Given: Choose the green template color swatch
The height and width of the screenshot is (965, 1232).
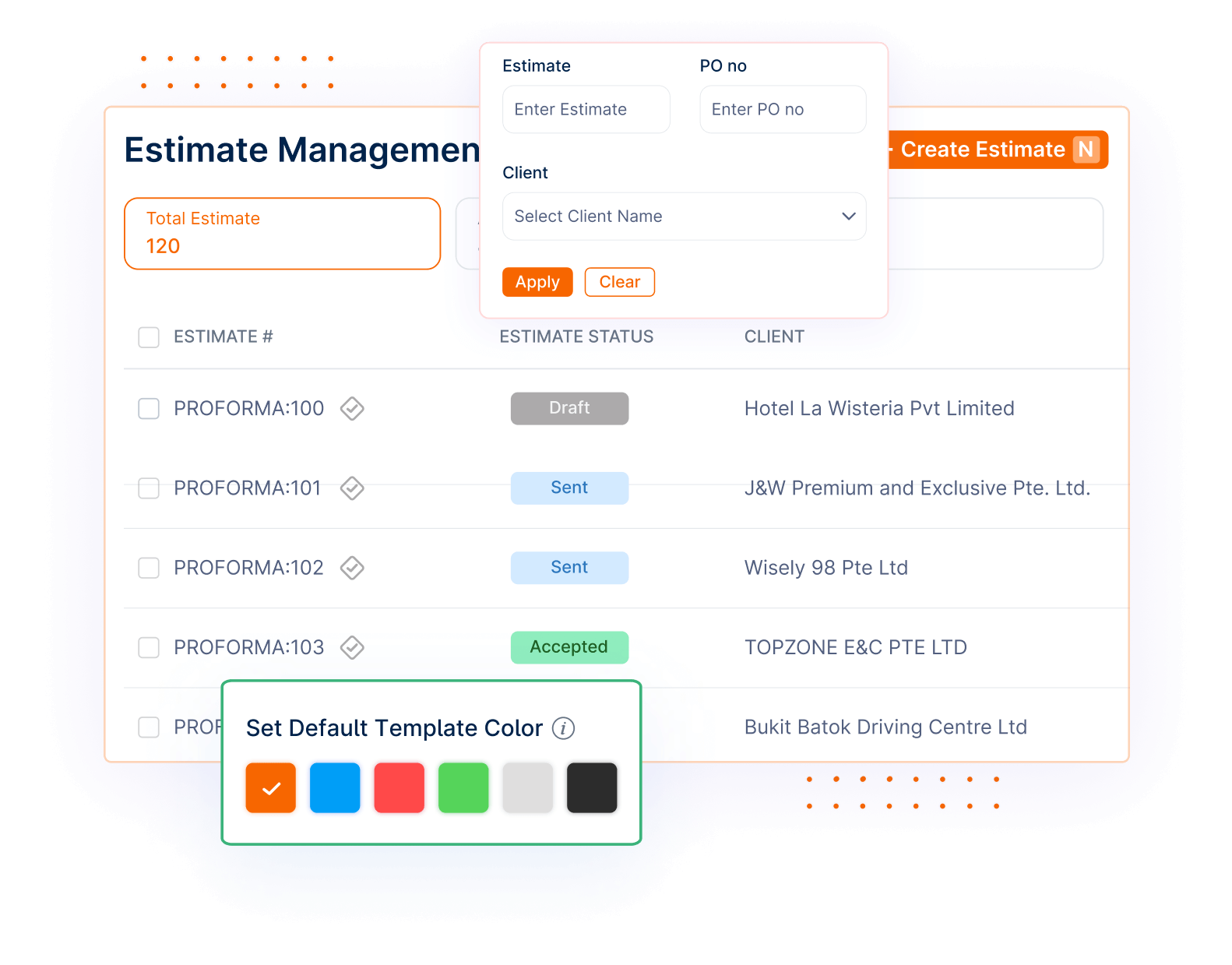Looking at the screenshot, I should (463, 787).
